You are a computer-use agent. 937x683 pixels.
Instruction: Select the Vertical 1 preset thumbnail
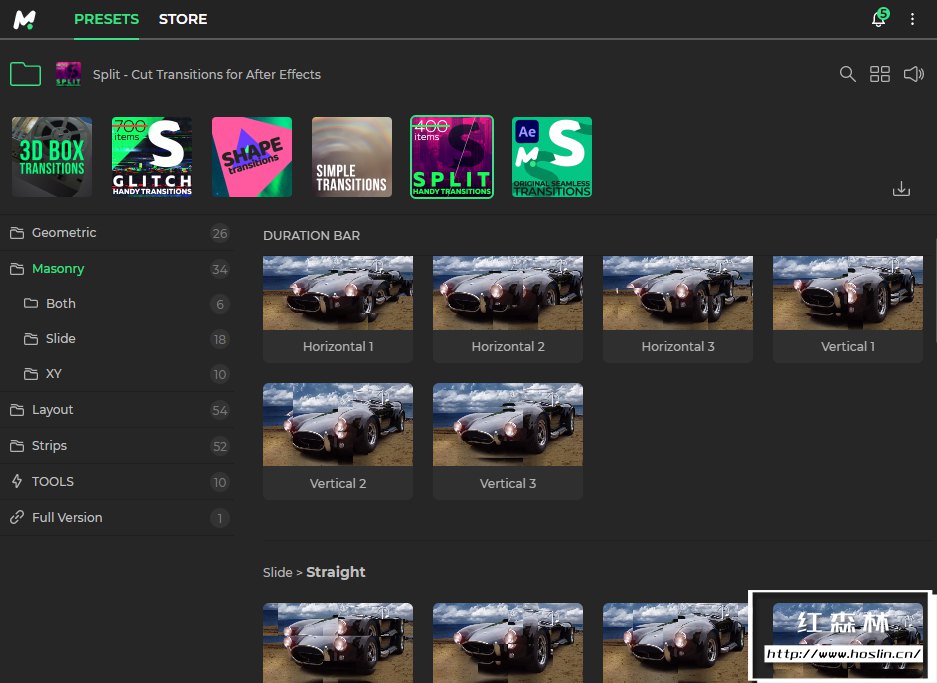(848, 293)
